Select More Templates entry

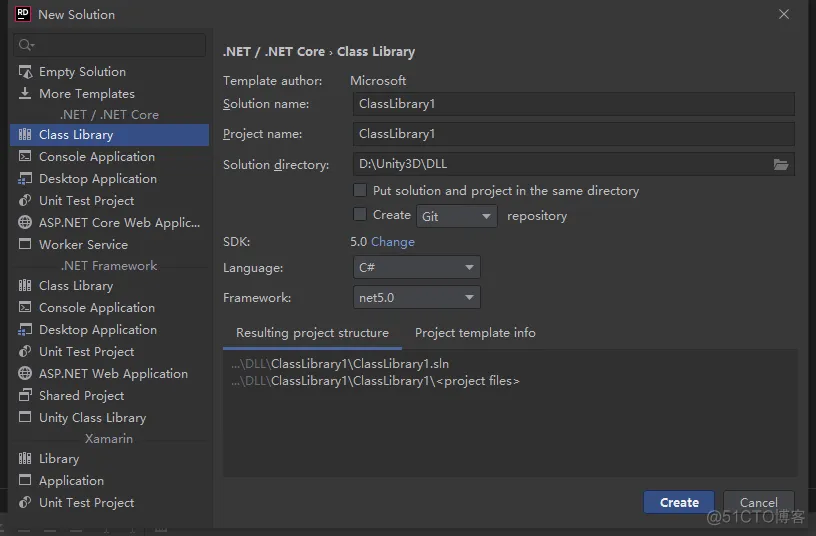(x=109, y=94)
